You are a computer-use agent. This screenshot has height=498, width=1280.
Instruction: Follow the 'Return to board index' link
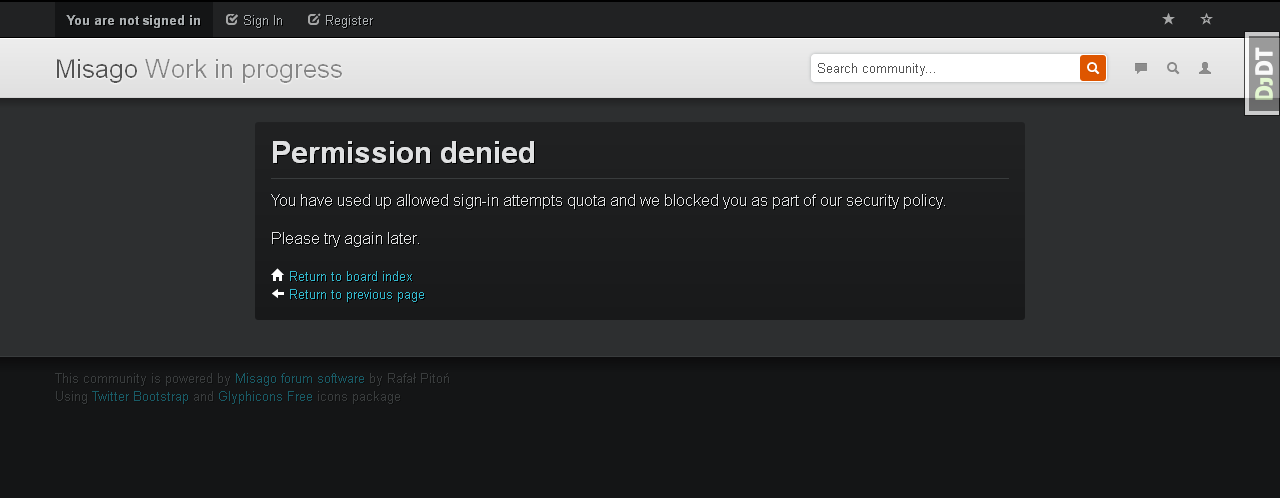[350, 276]
